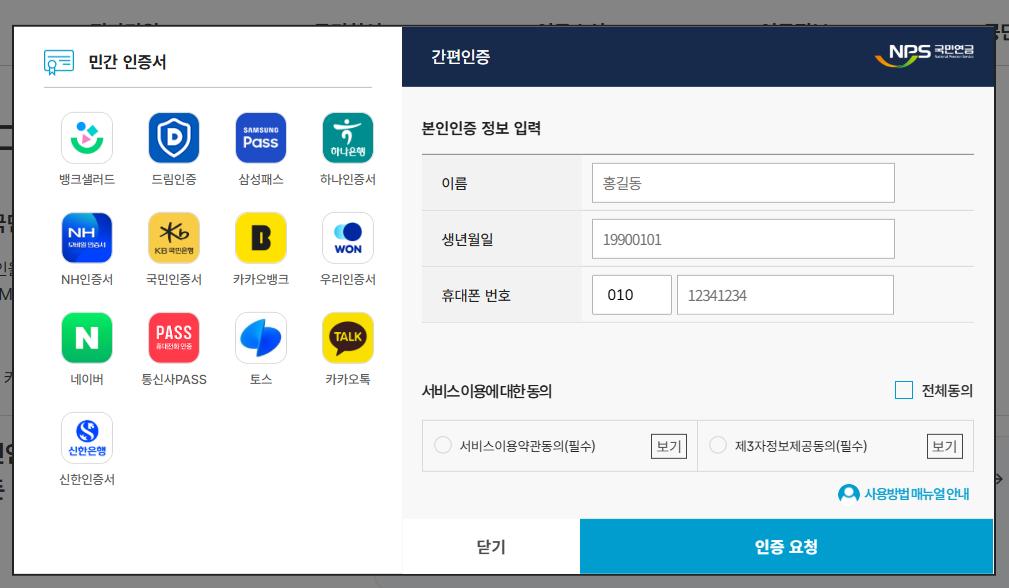Select the Samsung Pass icon

(261, 138)
